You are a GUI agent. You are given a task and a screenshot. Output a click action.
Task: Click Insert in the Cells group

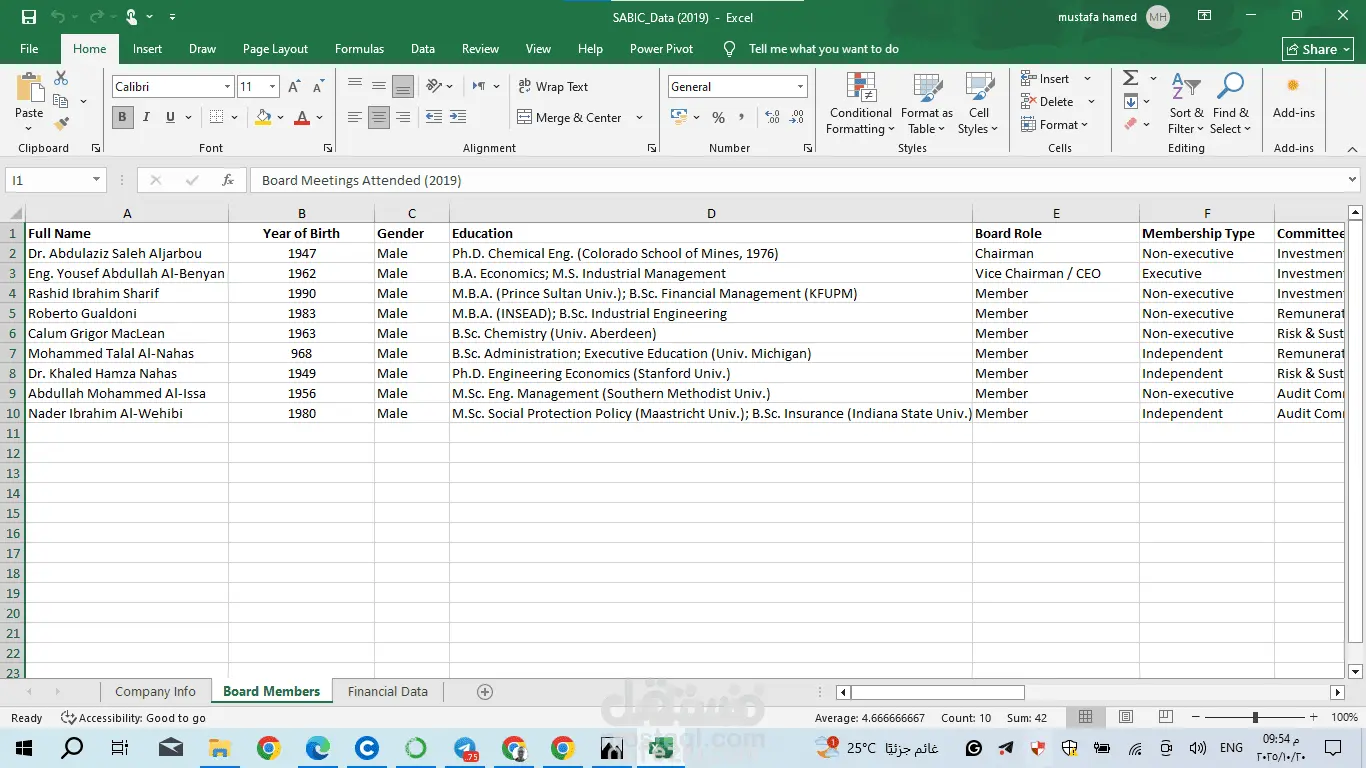(x=1045, y=79)
